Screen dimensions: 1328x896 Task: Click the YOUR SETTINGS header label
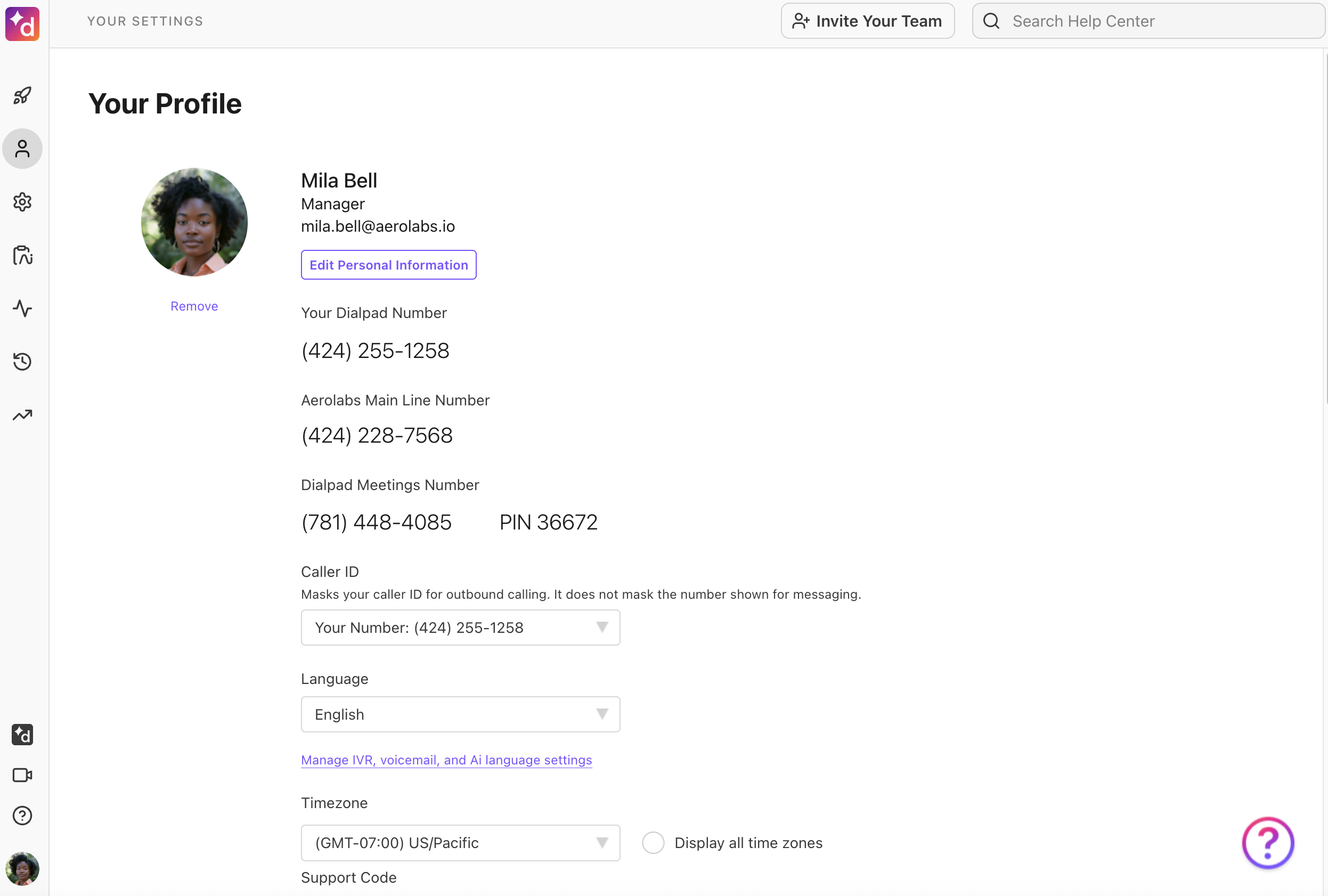pos(145,21)
